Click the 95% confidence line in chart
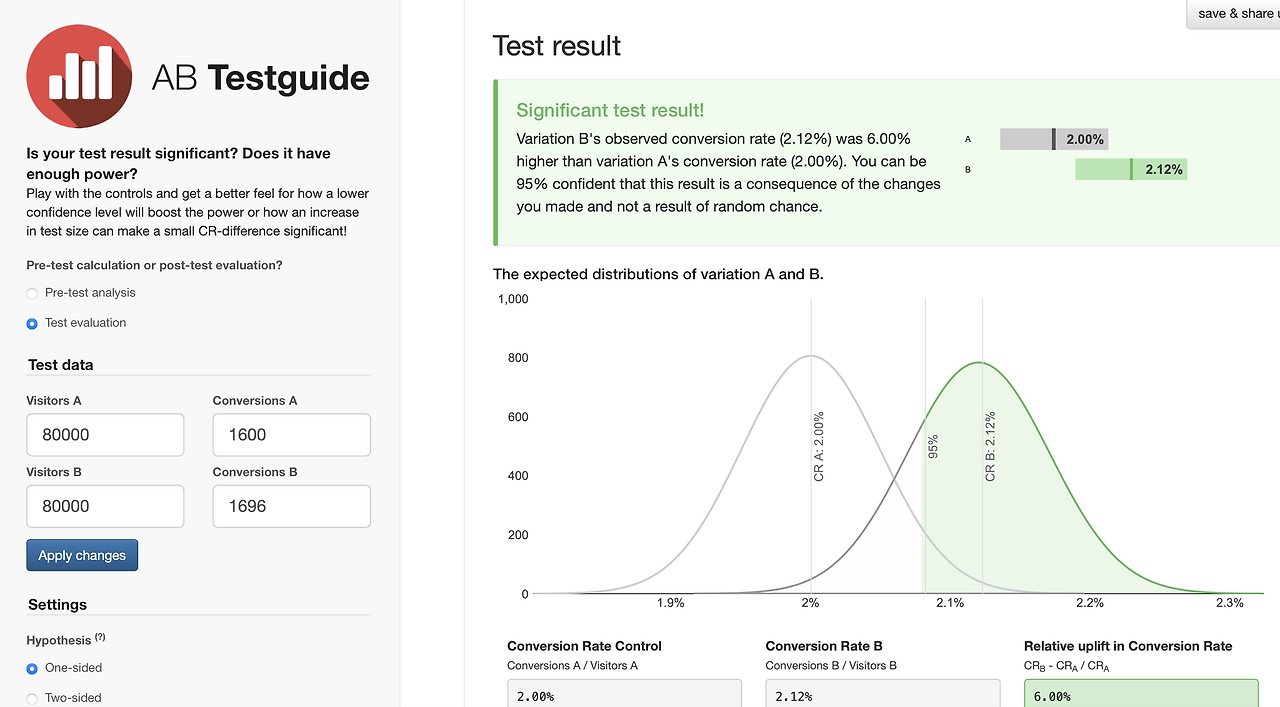The height and width of the screenshot is (707, 1280). click(932, 446)
